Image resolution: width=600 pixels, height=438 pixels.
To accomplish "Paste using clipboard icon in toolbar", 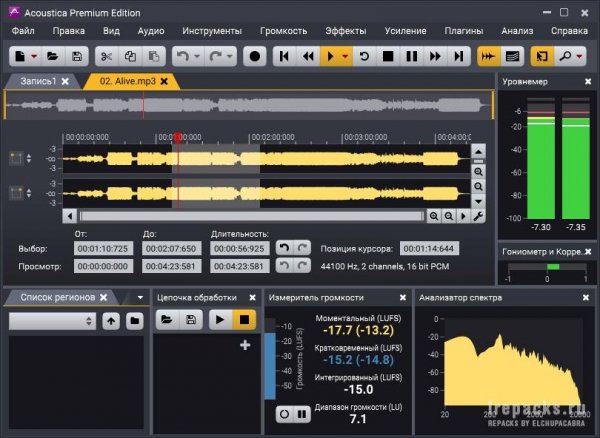I will pos(154,57).
